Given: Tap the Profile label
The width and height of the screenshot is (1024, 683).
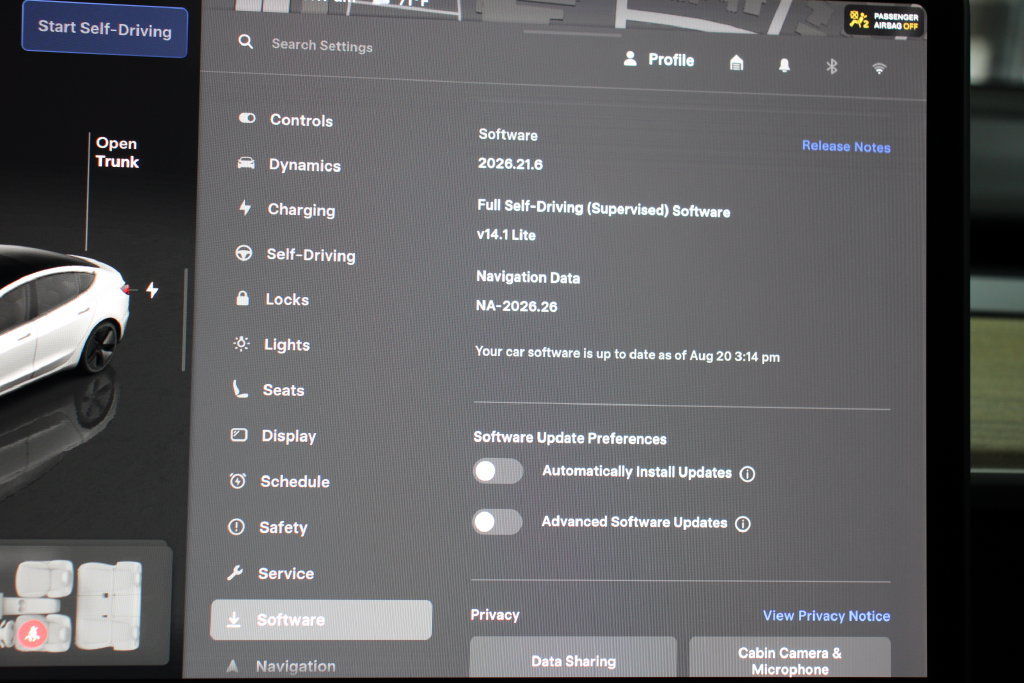Looking at the screenshot, I should point(671,59).
